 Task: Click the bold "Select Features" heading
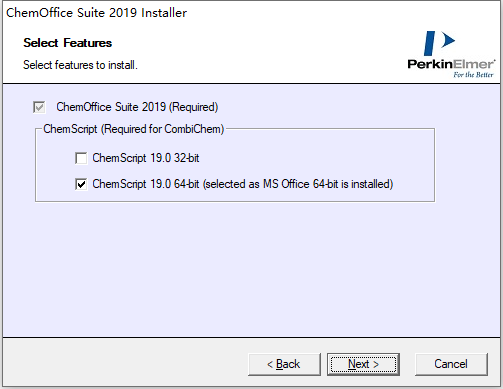pyautogui.click(x=67, y=43)
